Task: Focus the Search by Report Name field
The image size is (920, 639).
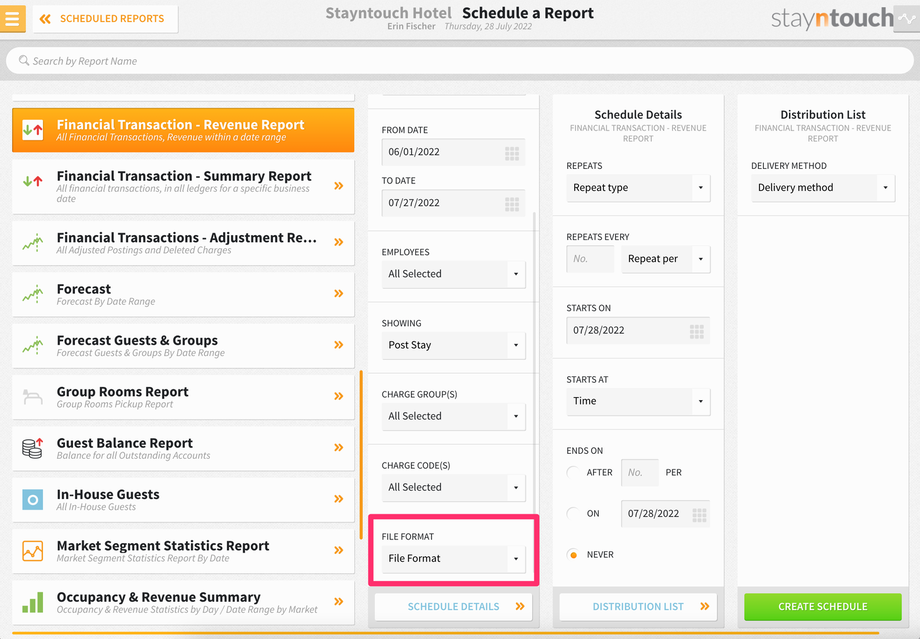Action: pos(459,60)
